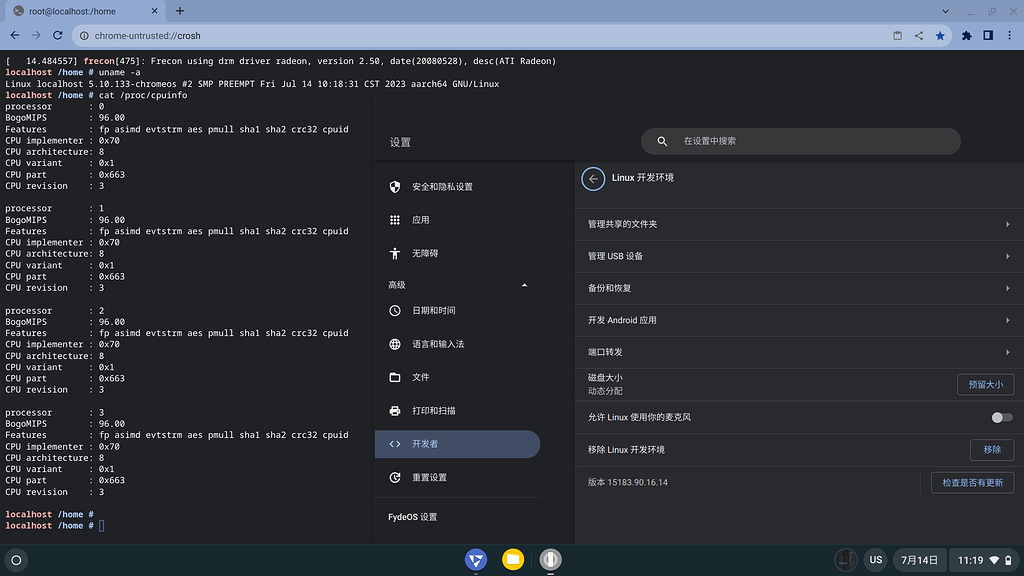Image resolution: width=1024 pixels, height=576 pixels.
Task: Click the launcher circle on the shelf
Action: (17, 560)
